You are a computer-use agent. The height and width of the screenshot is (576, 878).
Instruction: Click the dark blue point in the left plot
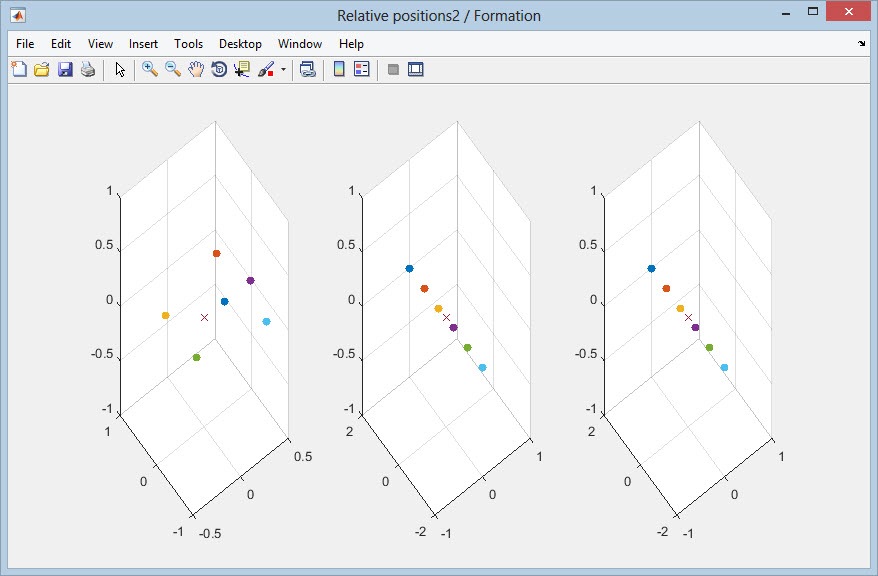pos(225,302)
